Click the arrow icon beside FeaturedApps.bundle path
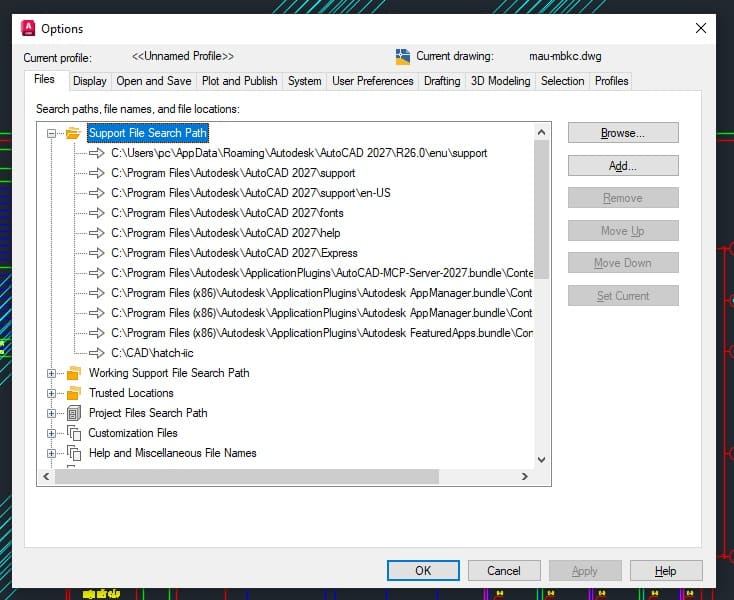734x600 pixels. (x=96, y=333)
